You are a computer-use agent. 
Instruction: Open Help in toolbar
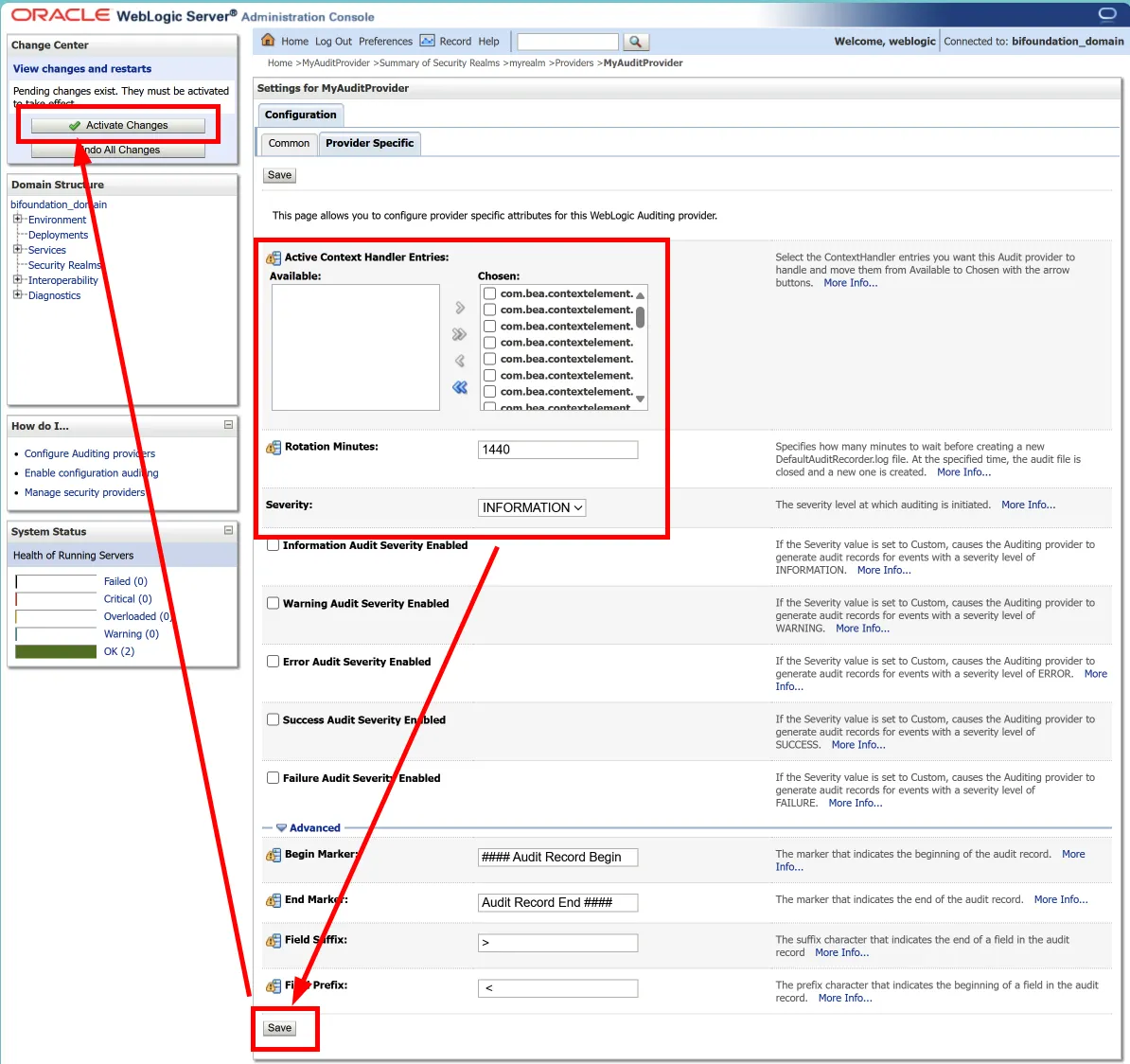tap(488, 42)
